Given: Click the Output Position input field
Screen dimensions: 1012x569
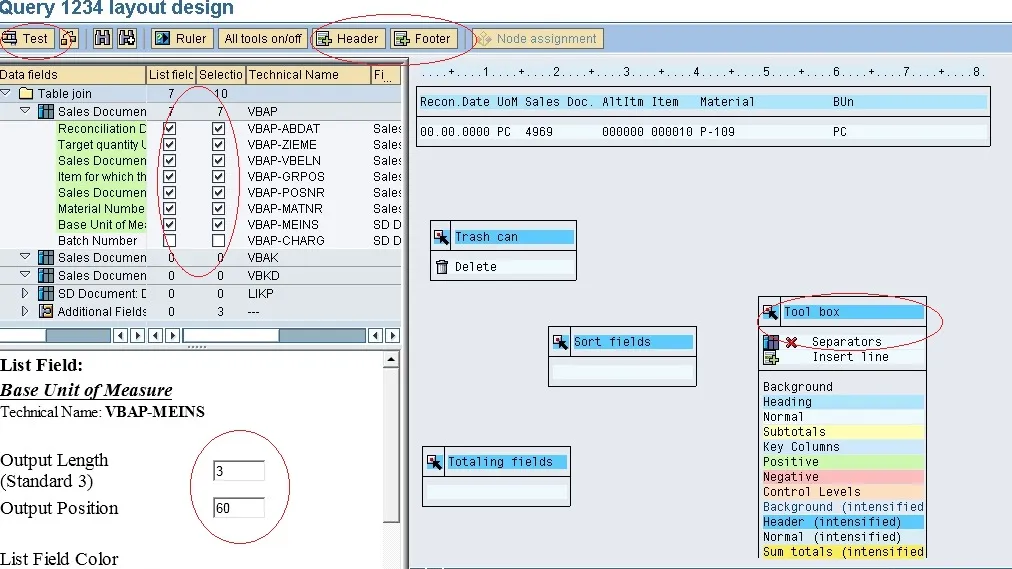Looking at the screenshot, I should click(x=239, y=508).
